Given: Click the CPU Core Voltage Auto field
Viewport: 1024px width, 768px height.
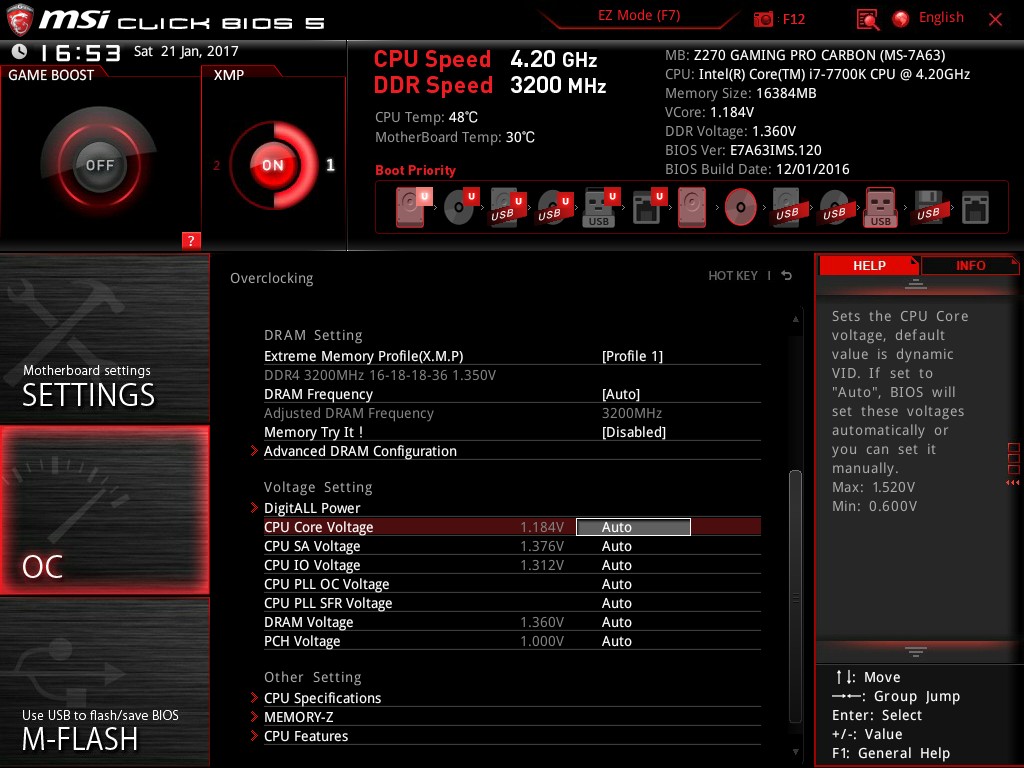Looking at the screenshot, I should click(633, 527).
